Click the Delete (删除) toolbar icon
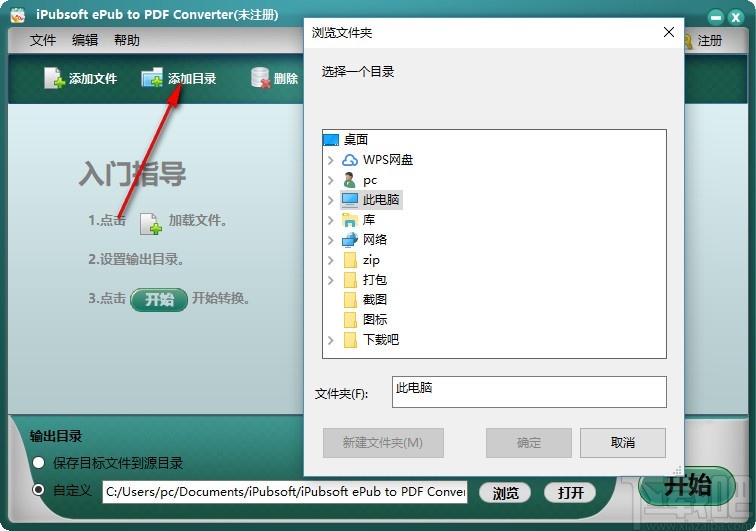Viewport: 756px width, 531px height. point(260,78)
